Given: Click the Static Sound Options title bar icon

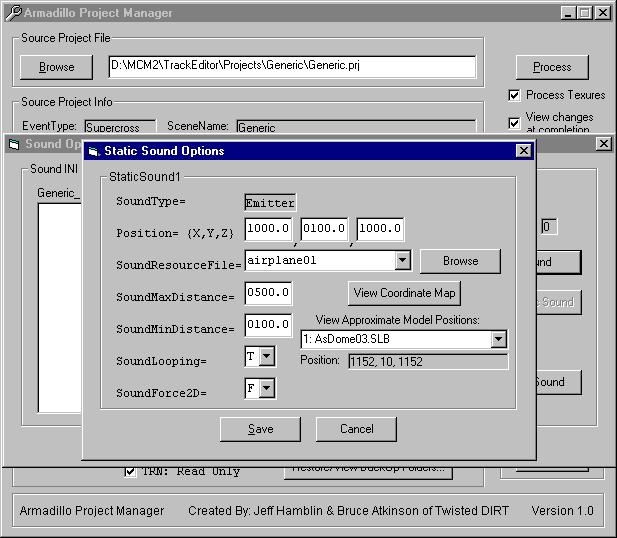Looking at the screenshot, I should tap(94, 151).
